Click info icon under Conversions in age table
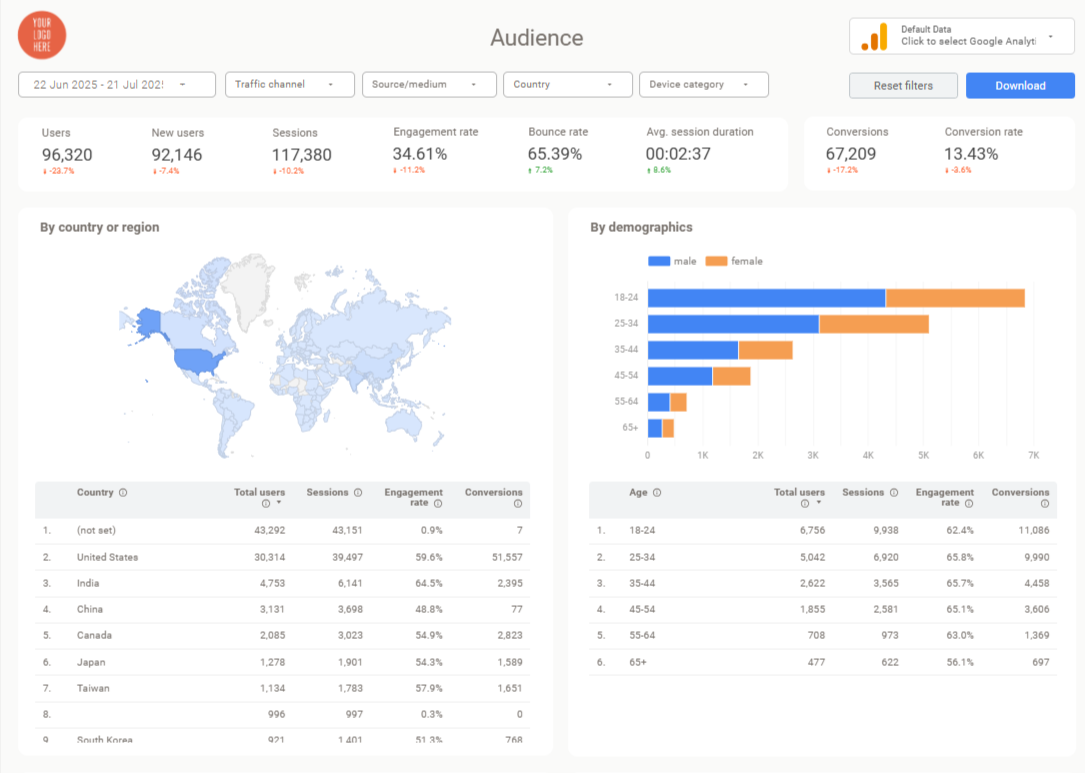This screenshot has height=773, width=1085. (x=1045, y=504)
